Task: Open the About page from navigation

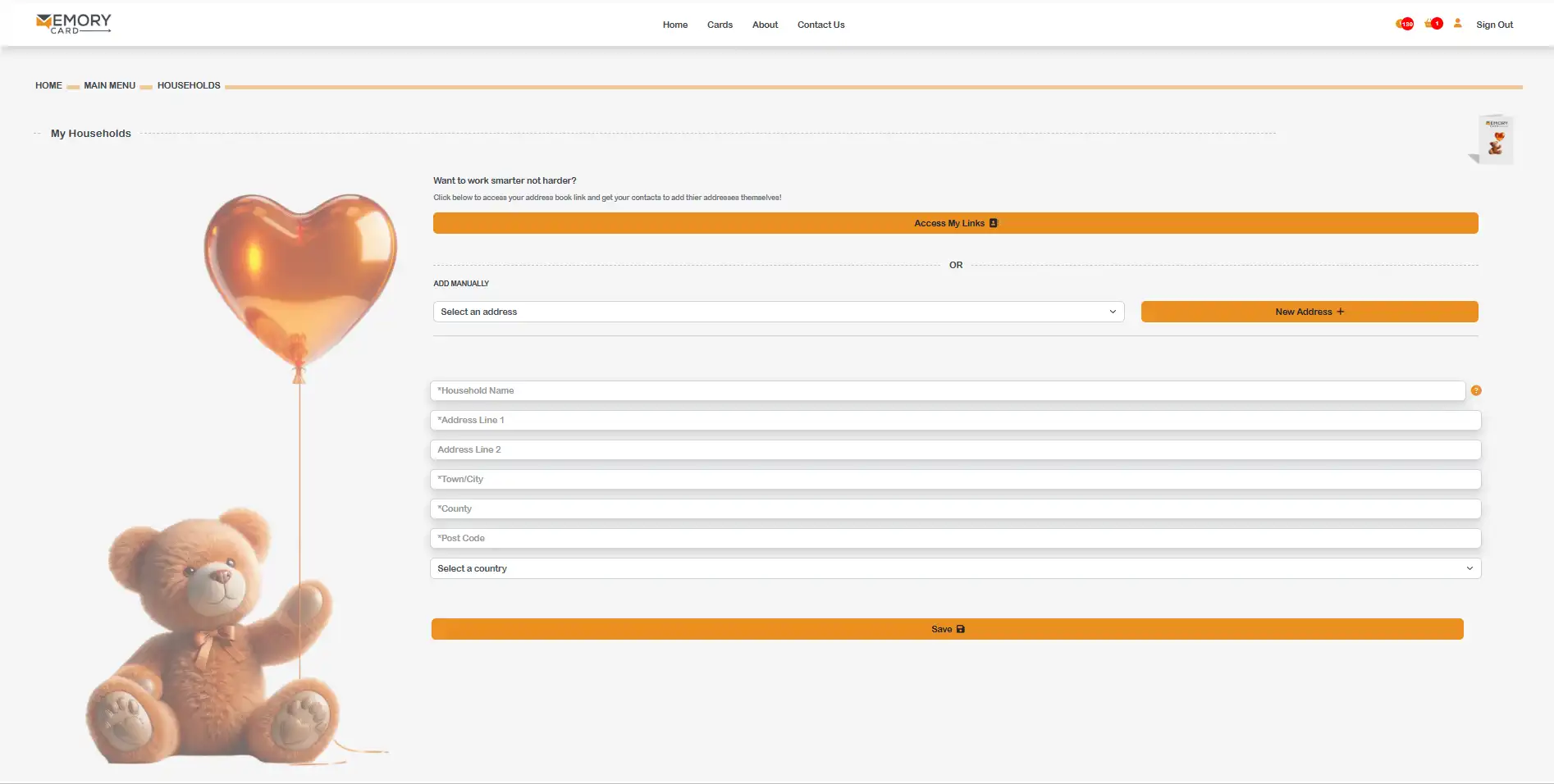Action: [x=765, y=25]
